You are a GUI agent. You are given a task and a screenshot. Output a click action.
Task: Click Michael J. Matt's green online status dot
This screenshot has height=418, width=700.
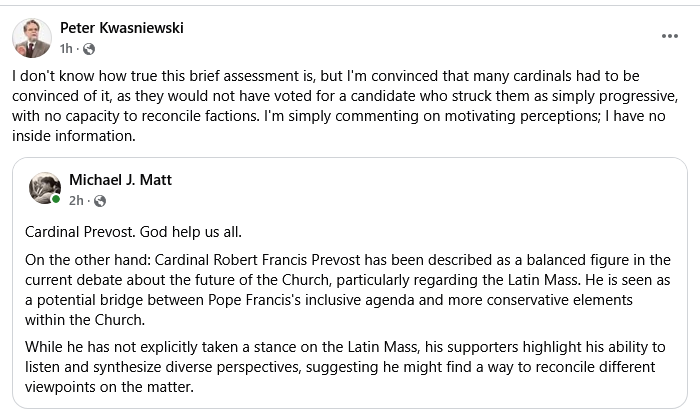coord(56,199)
